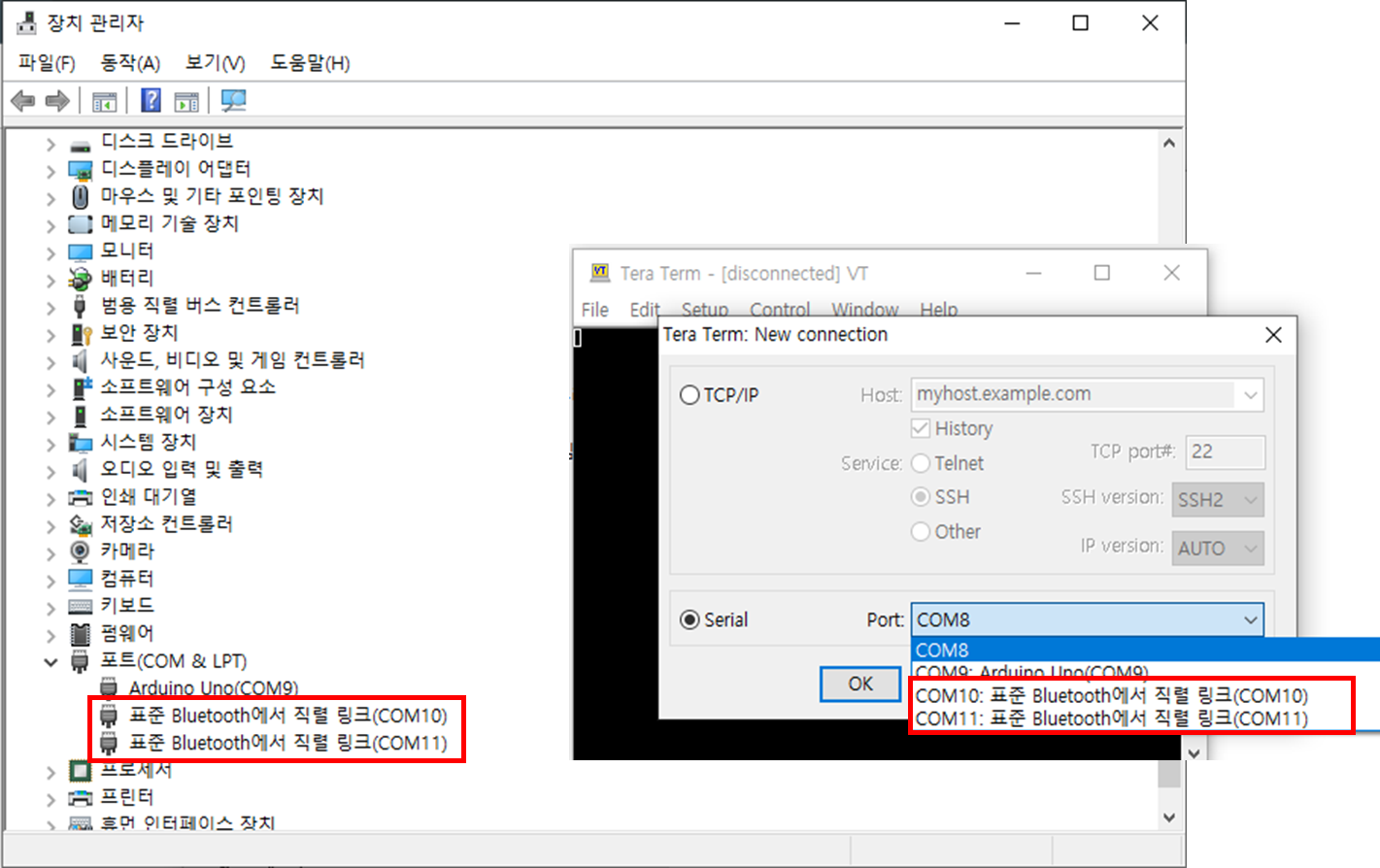Open the Port dropdown showing COM8

tap(1087, 619)
